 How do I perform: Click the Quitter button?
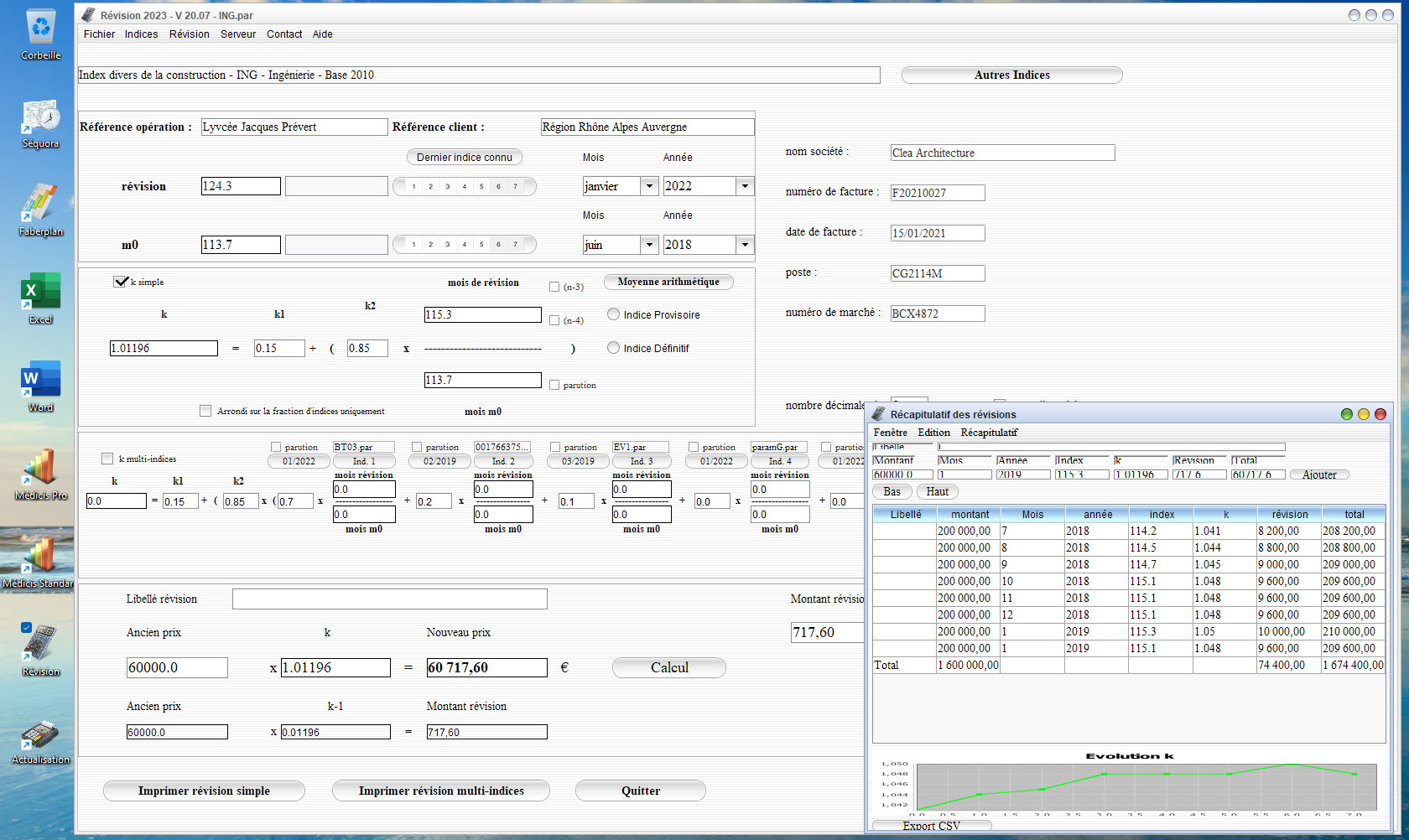coord(641,791)
